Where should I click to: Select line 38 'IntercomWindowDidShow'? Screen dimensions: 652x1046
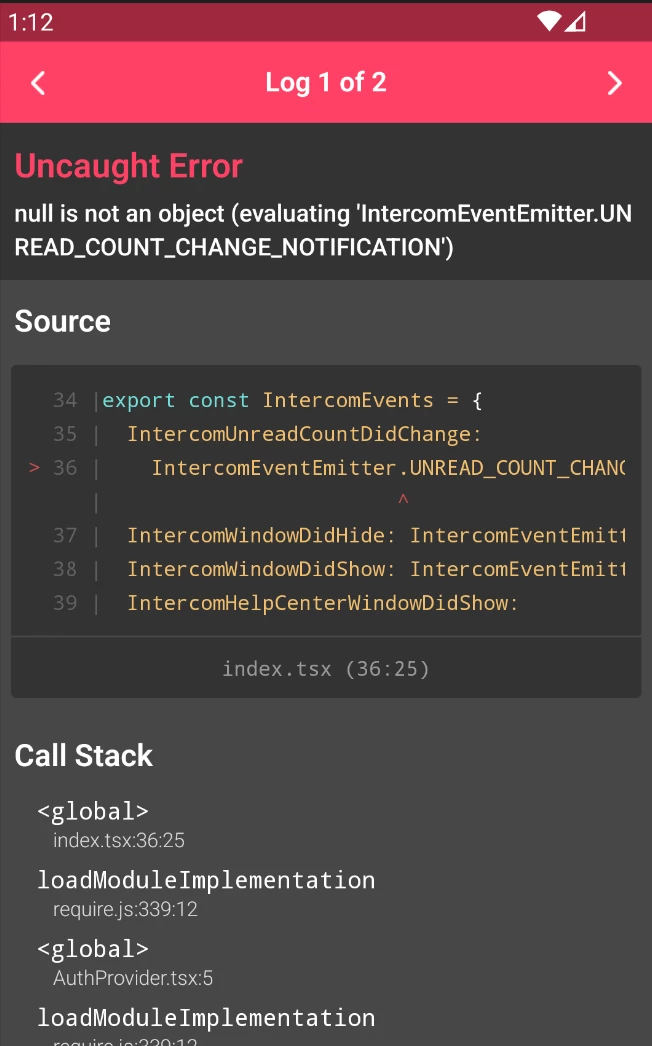pos(375,569)
